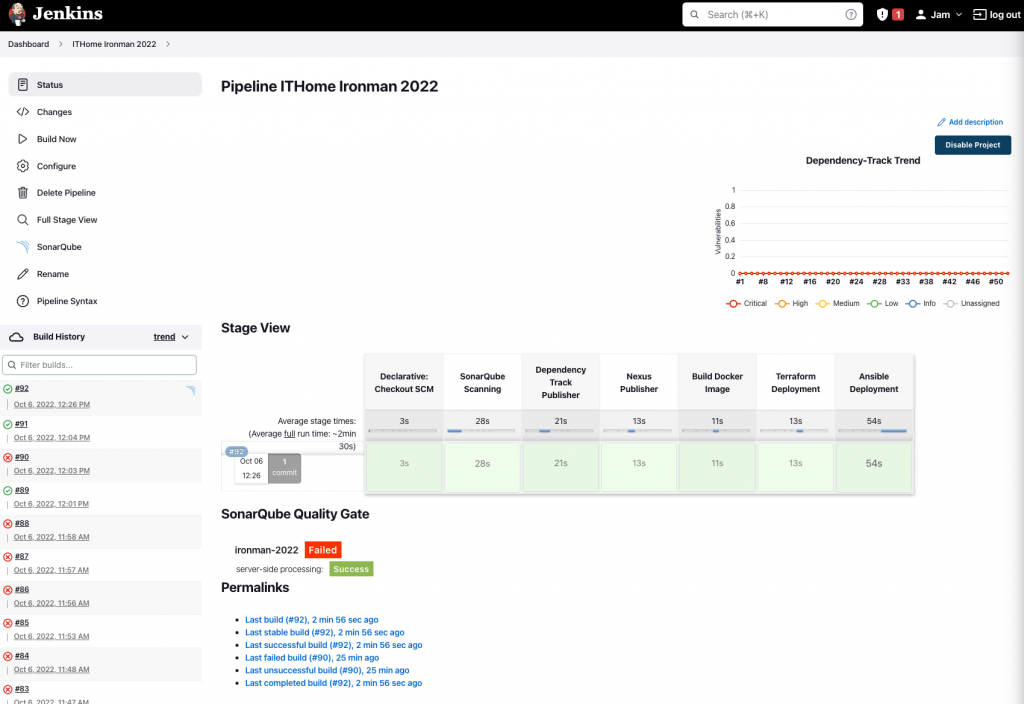The height and width of the screenshot is (704, 1024).
Task: Click the trend link in Build History
Action: point(164,337)
